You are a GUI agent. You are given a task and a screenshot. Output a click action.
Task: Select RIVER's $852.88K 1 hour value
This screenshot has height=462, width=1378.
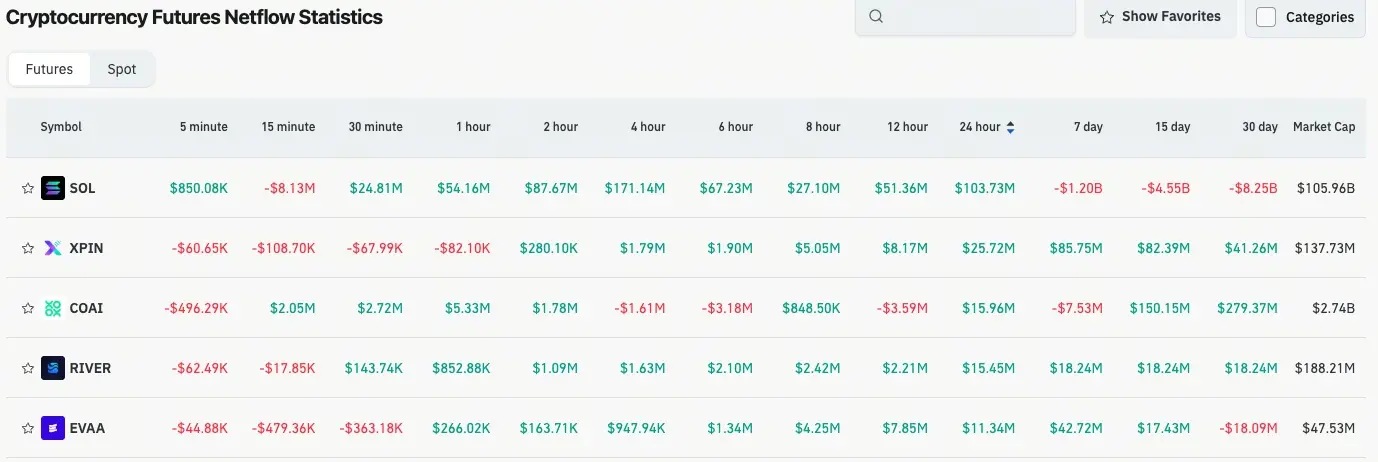click(462, 368)
